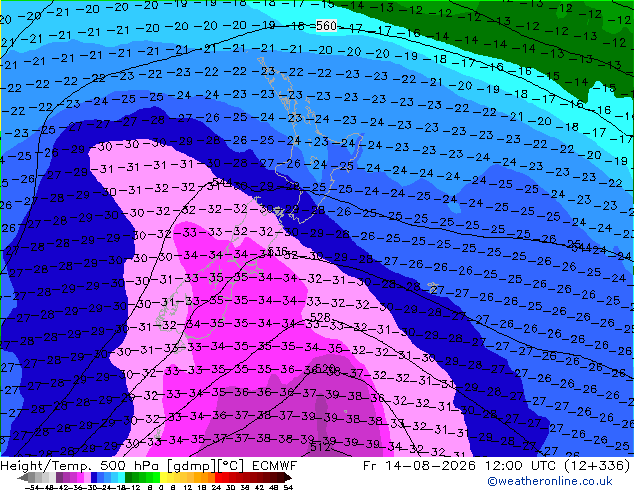Click the bright red swatch in the legend
The image size is (634, 490).
tap(218, 477)
